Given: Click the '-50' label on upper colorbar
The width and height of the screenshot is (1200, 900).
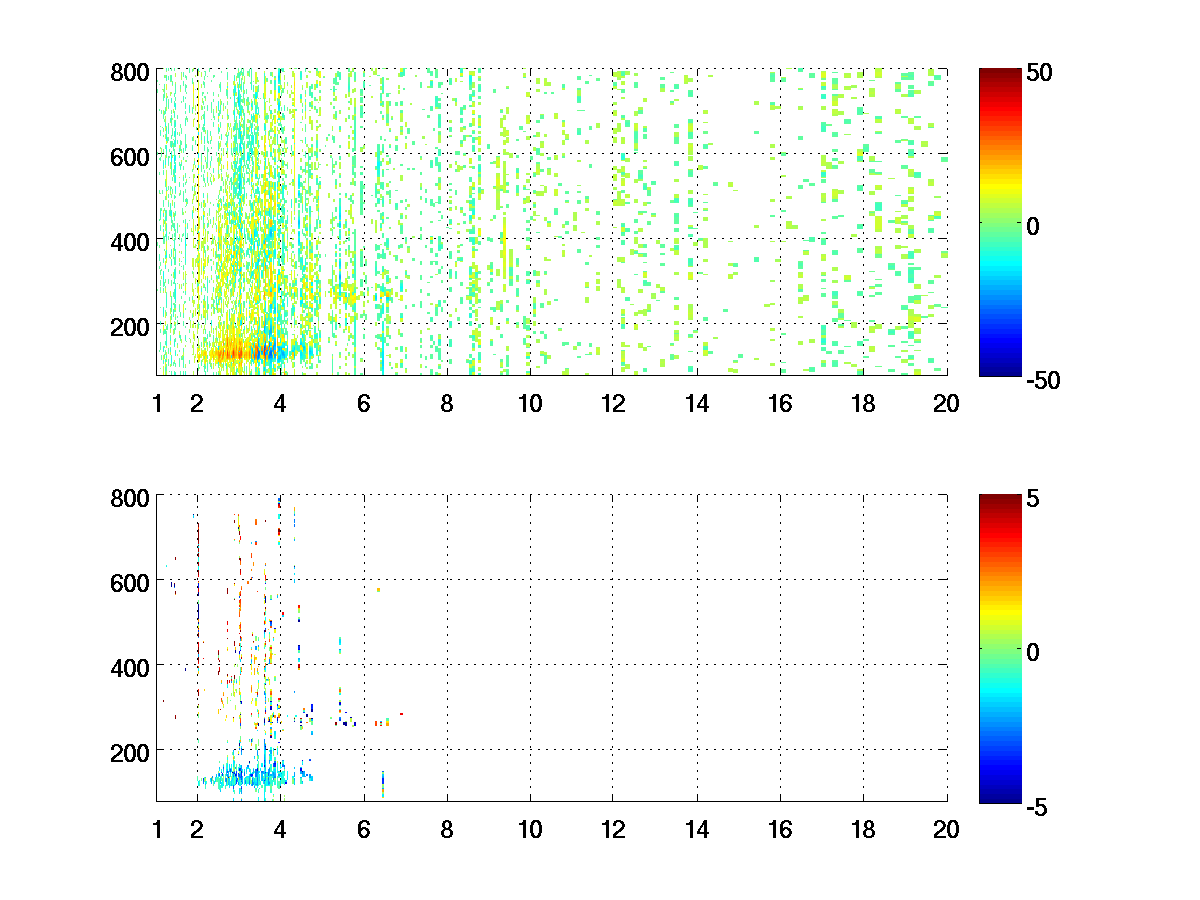Looking at the screenshot, I should coord(1044,380).
